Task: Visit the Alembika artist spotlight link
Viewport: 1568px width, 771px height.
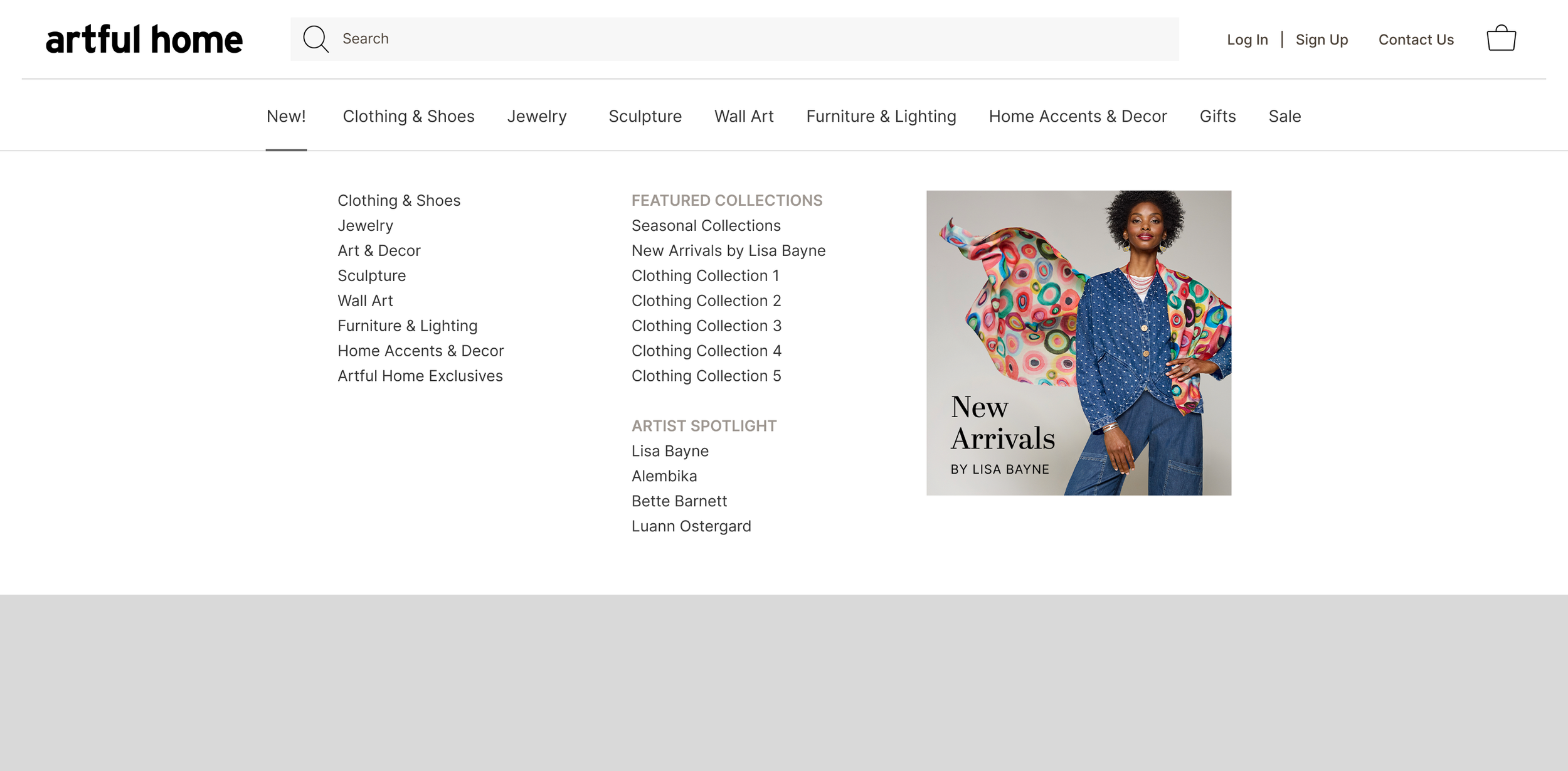Action: pos(664,476)
